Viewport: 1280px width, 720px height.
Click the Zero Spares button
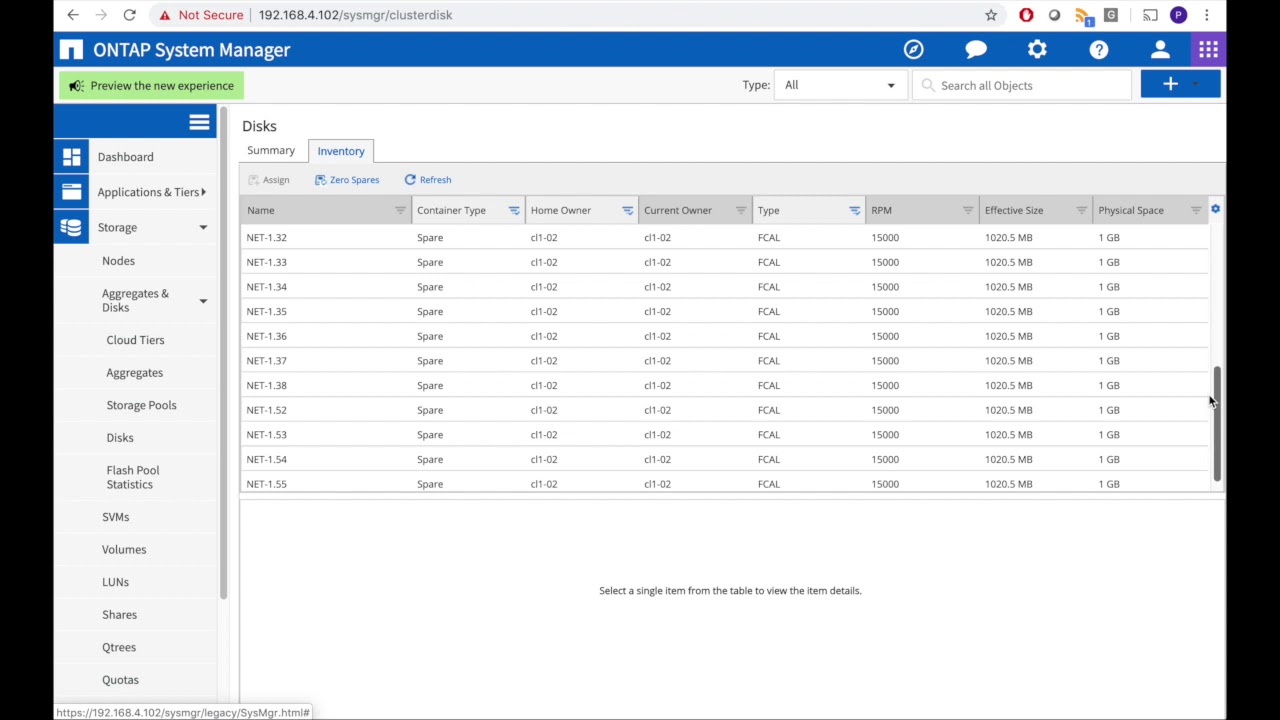coord(347,180)
